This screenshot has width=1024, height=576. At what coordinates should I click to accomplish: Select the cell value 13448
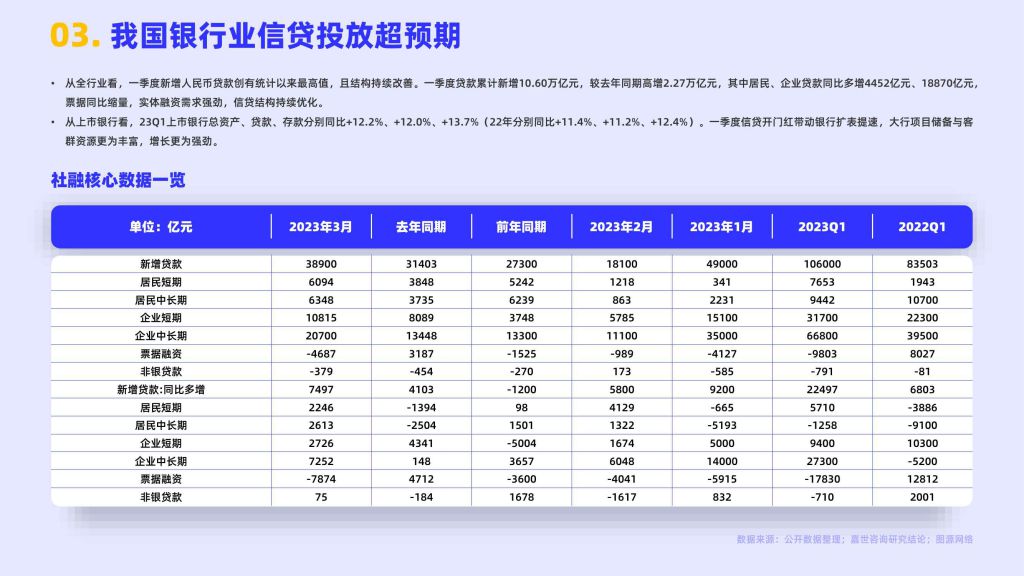coord(421,336)
